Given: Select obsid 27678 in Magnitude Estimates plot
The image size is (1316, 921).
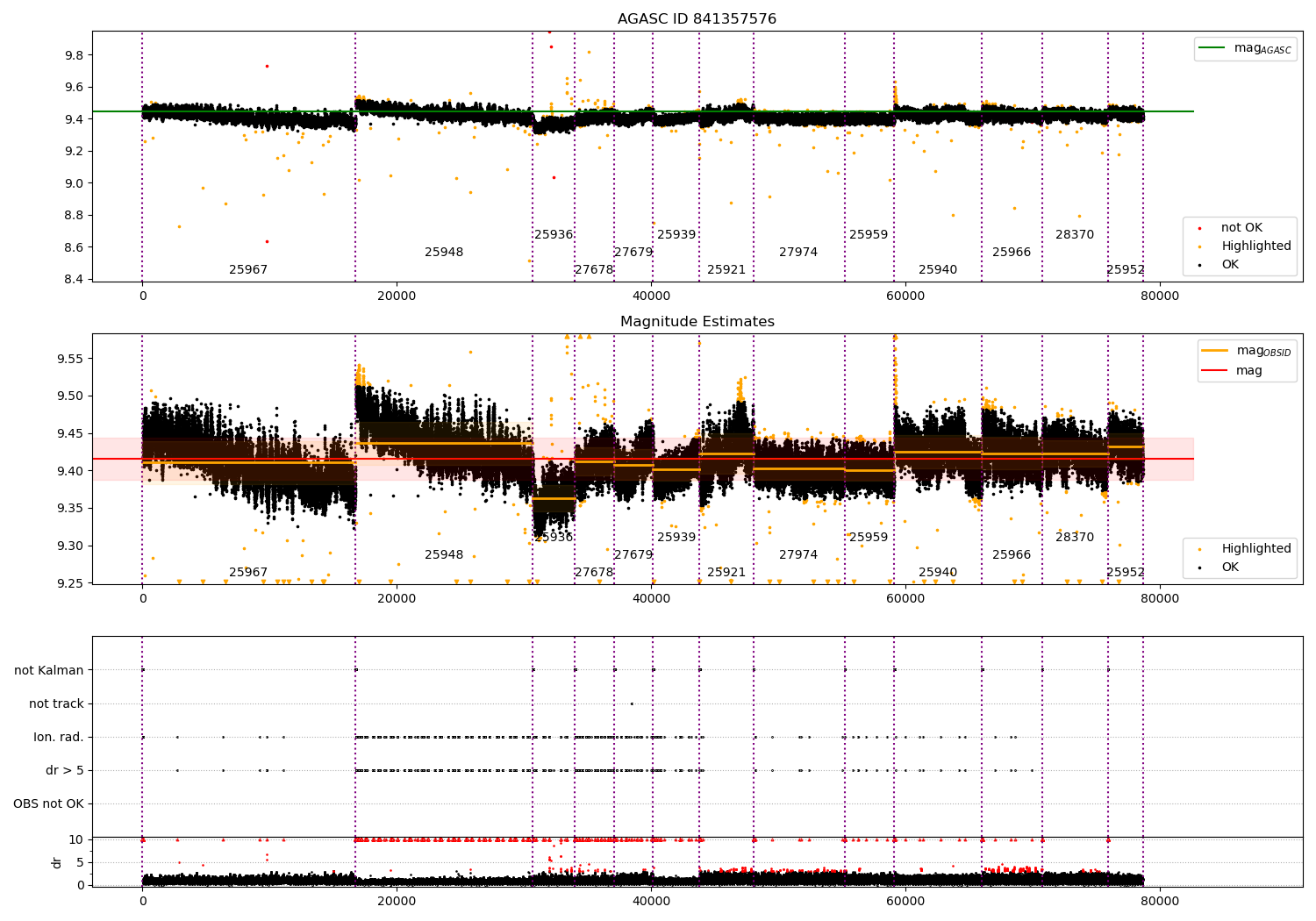Looking at the screenshot, I should point(594,573).
